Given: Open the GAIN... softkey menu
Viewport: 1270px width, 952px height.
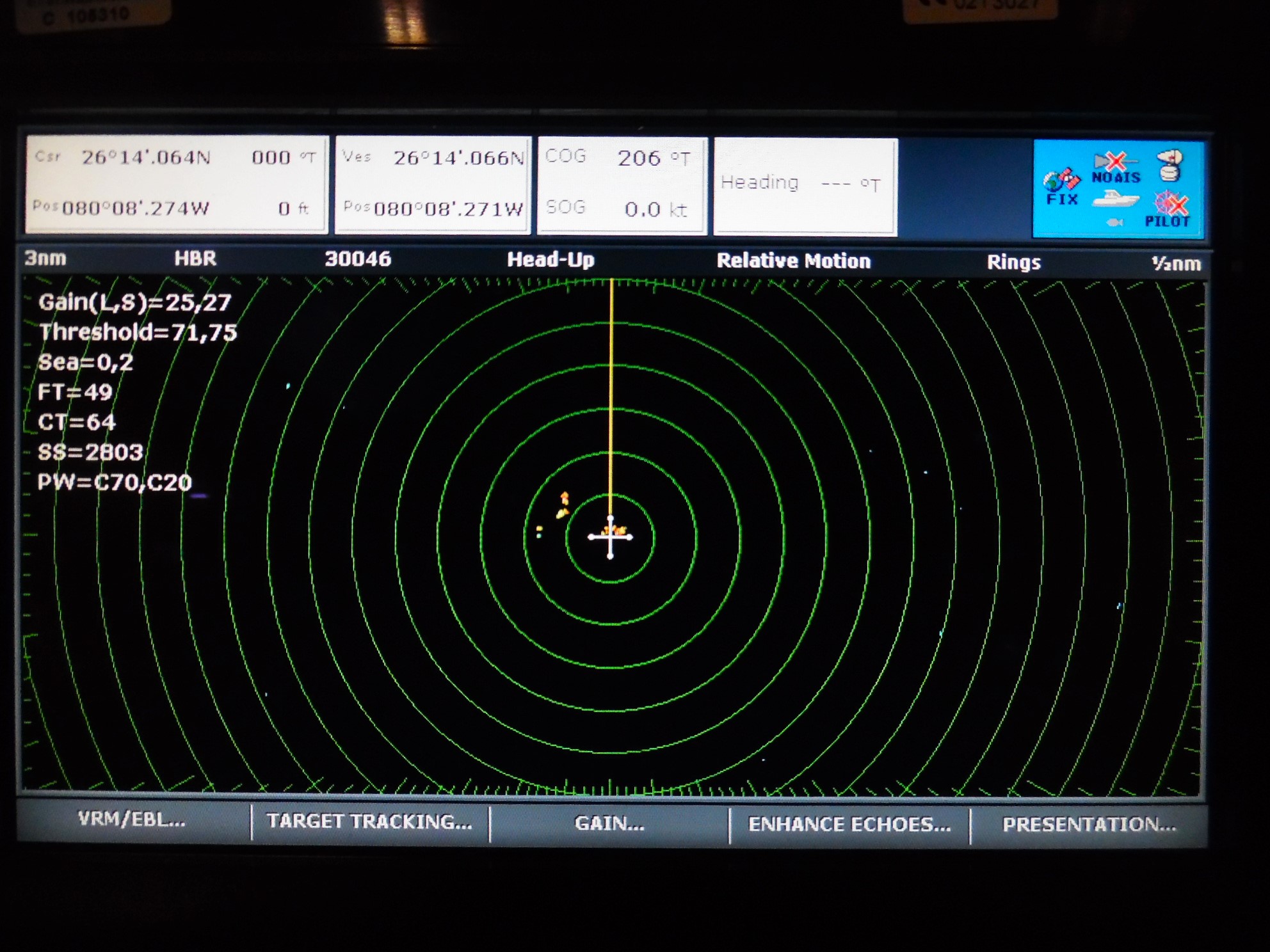Looking at the screenshot, I should 609,823.
